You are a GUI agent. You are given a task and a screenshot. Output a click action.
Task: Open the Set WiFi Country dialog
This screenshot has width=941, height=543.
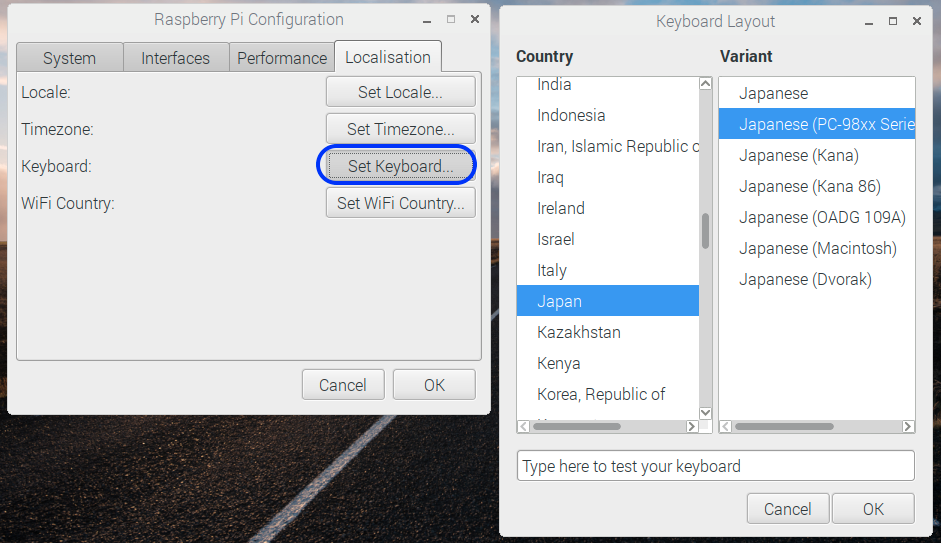[x=400, y=203]
